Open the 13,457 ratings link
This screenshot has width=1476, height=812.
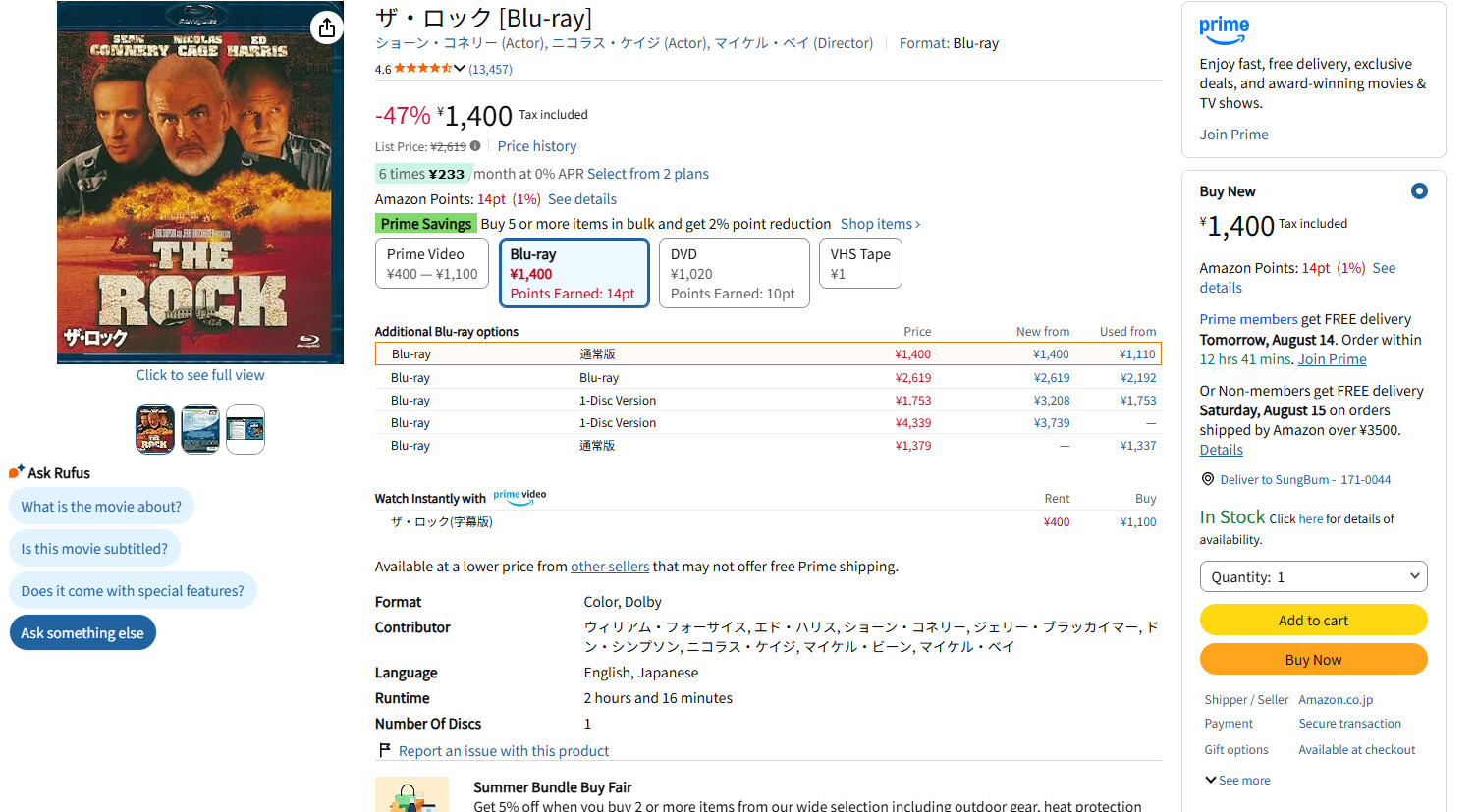[x=490, y=69]
